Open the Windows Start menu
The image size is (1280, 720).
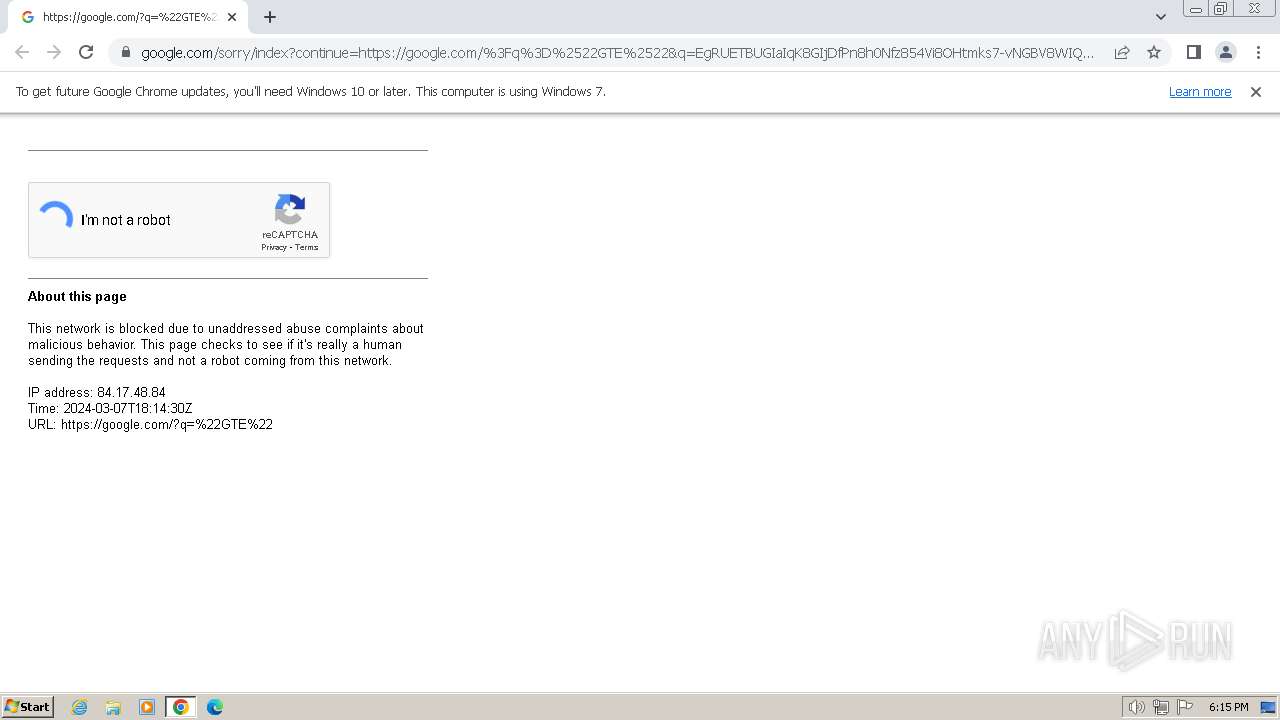point(28,707)
